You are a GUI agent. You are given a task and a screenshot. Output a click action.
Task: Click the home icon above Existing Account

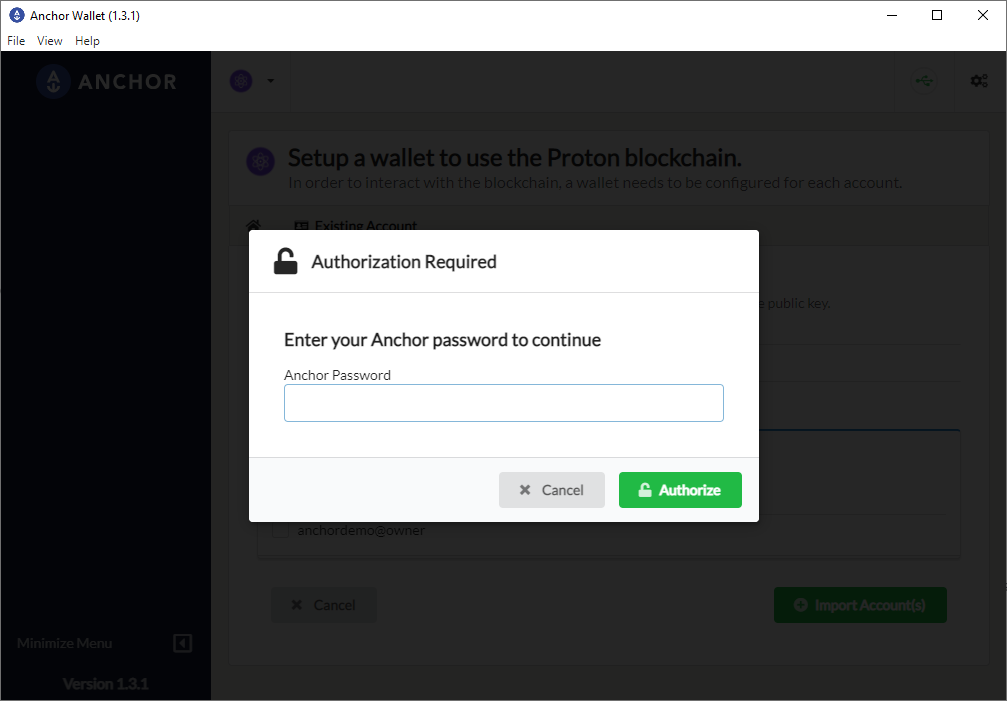(x=252, y=226)
